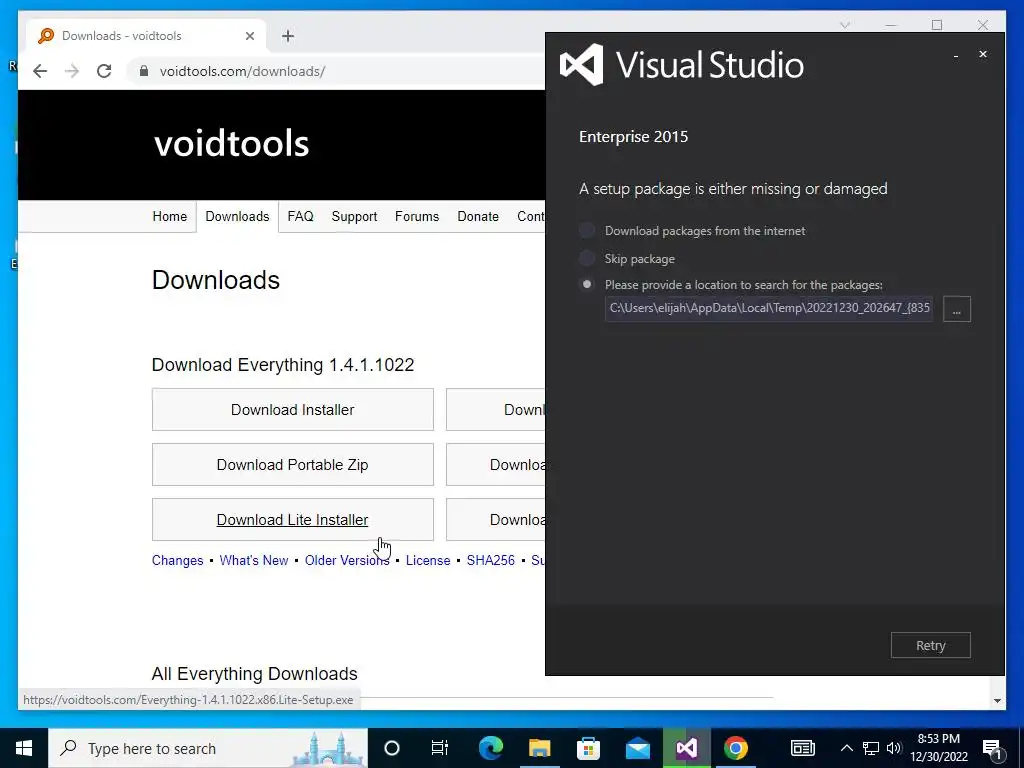Click the voidtools tab favicon

click(46, 36)
